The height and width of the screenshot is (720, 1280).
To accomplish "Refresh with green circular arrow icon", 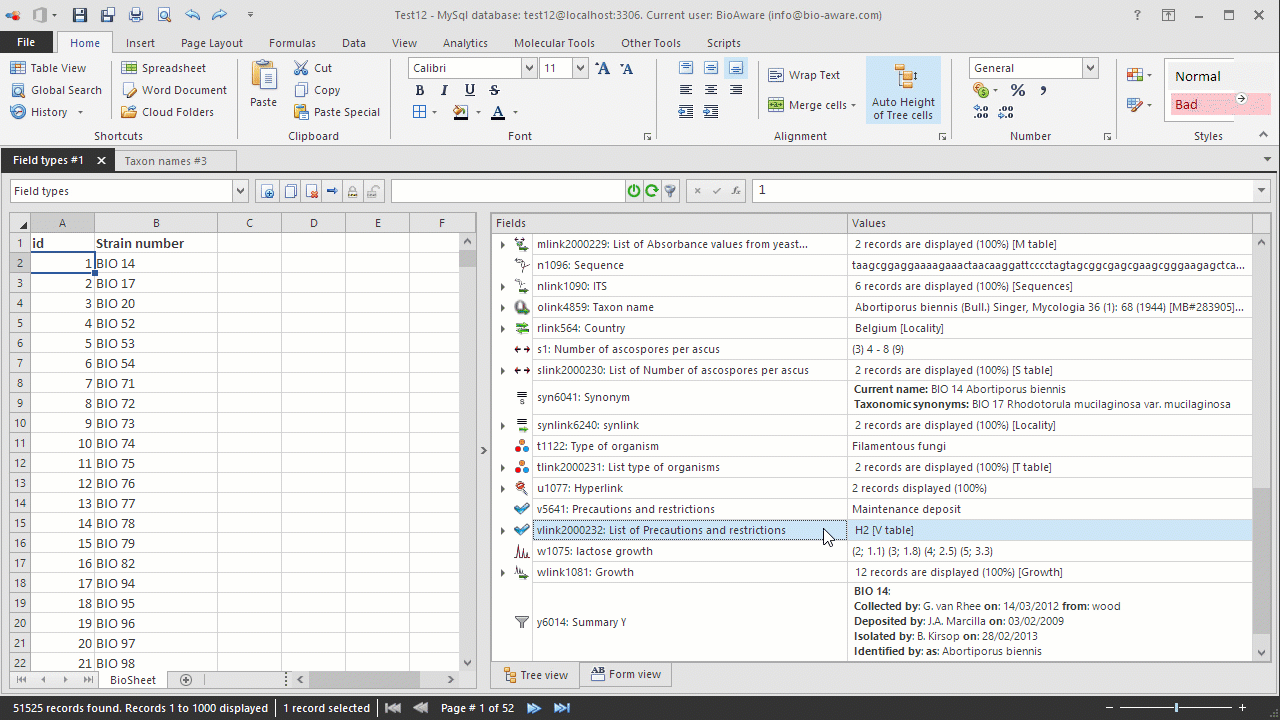I will point(652,191).
